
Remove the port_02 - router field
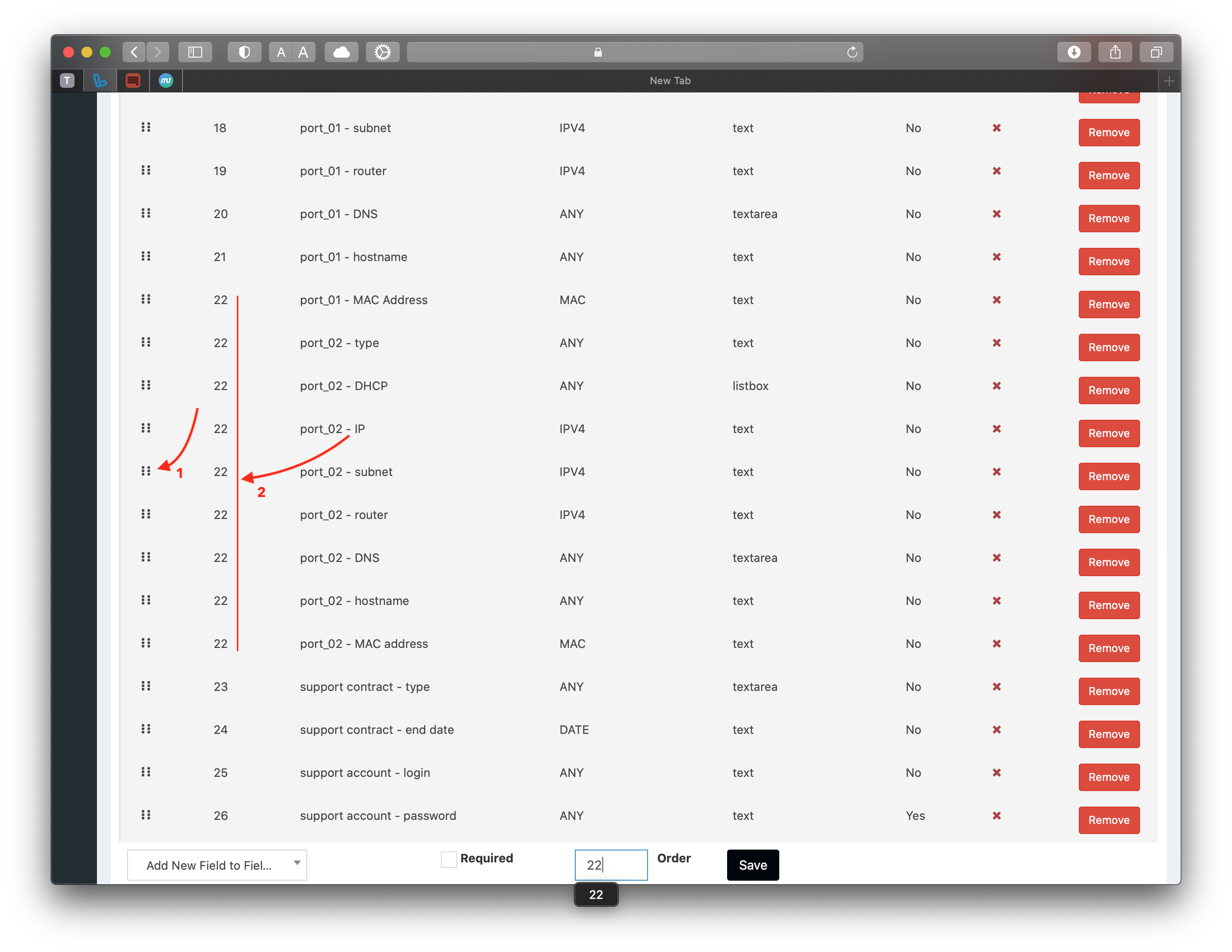click(1109, 519)
